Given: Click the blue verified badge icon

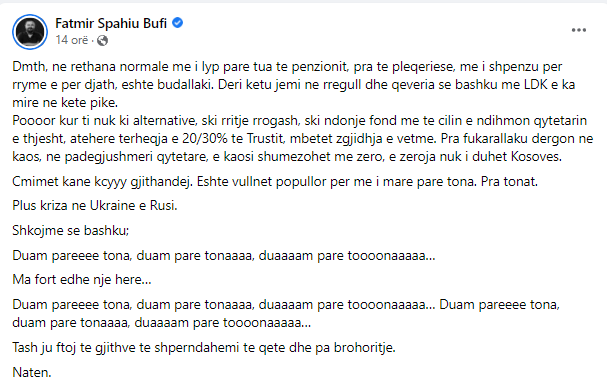Looking at the screenshot, I should (177, 23).
